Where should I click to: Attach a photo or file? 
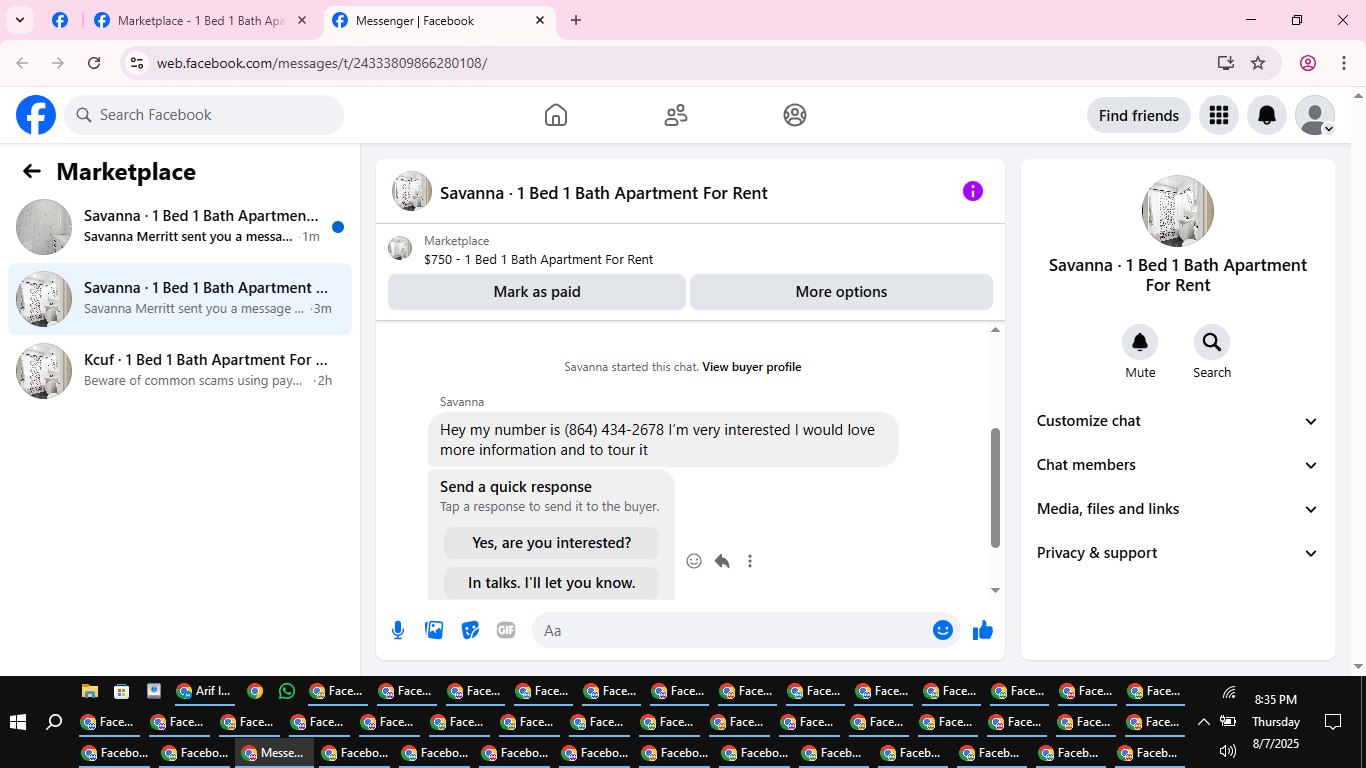[434, 630]
